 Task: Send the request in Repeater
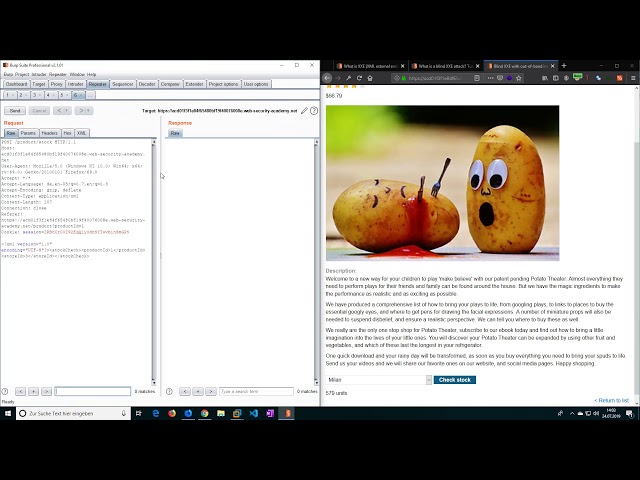(x=15, y=111)
